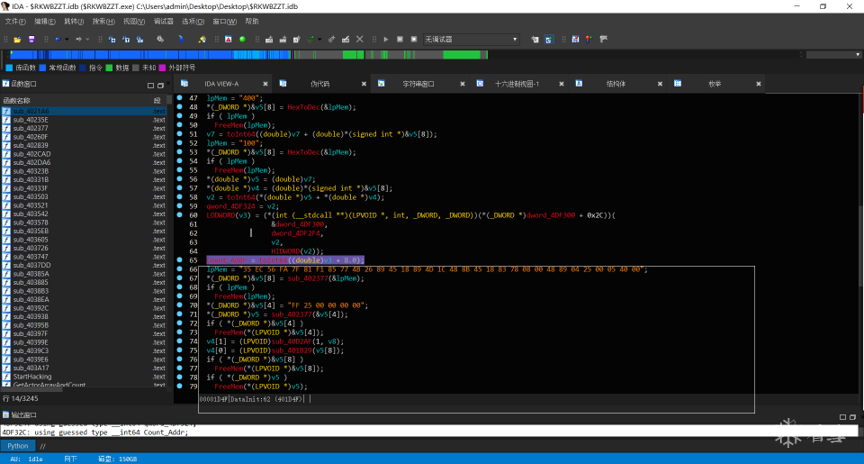Select StartHacking in the functions list
864x464 pixels.
(x=33, y=377)
